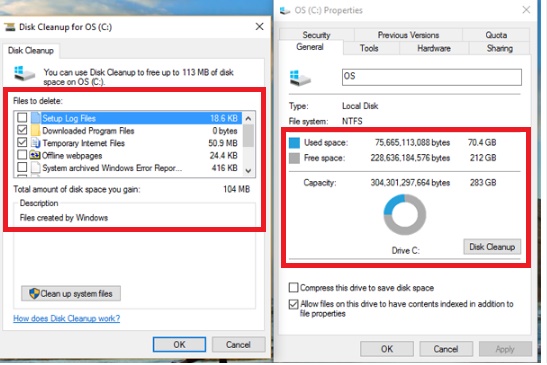Click the 104 MB total gain value

[237, 189]
